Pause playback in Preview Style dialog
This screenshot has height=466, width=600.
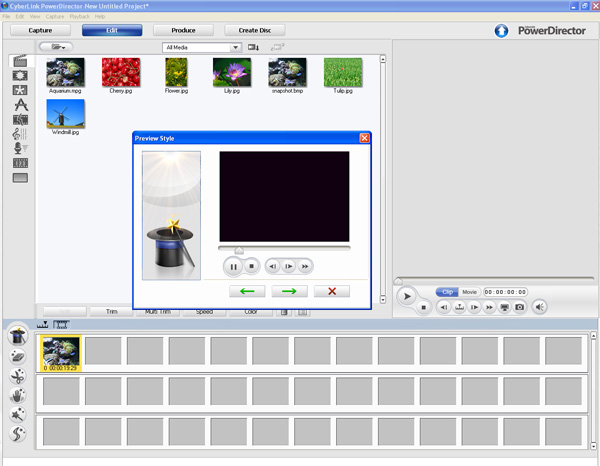[233, 267]
